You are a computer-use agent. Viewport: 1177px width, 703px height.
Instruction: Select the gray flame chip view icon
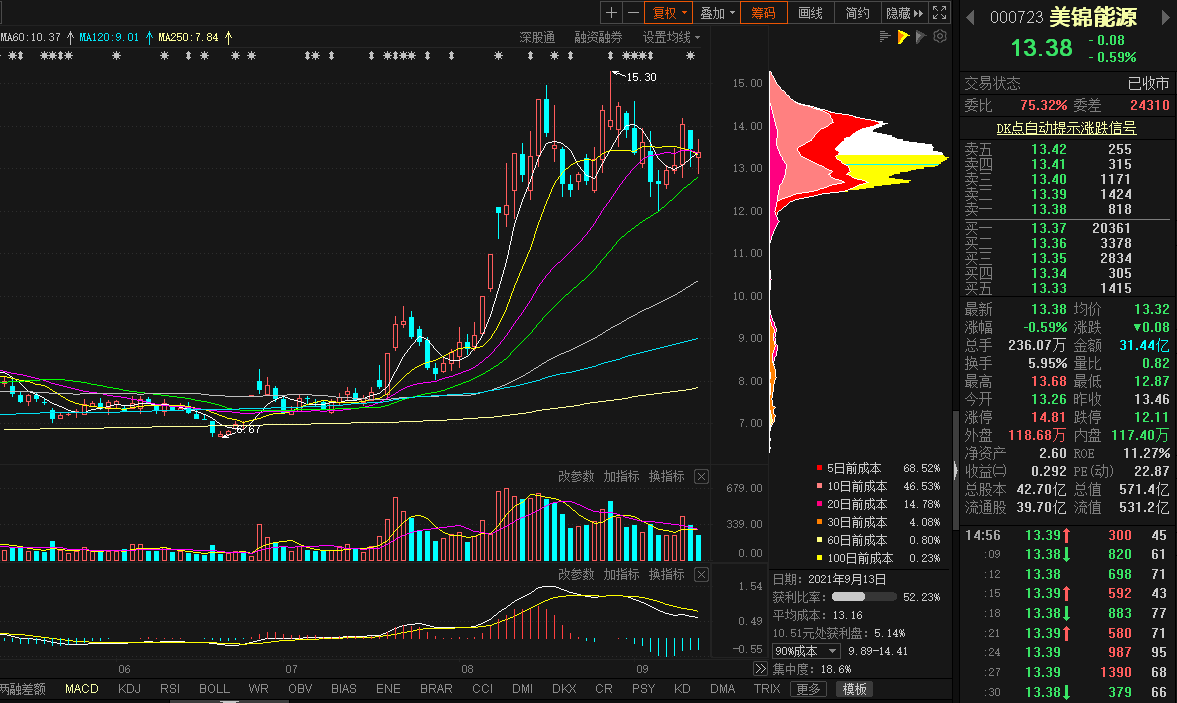coord(921,36)
